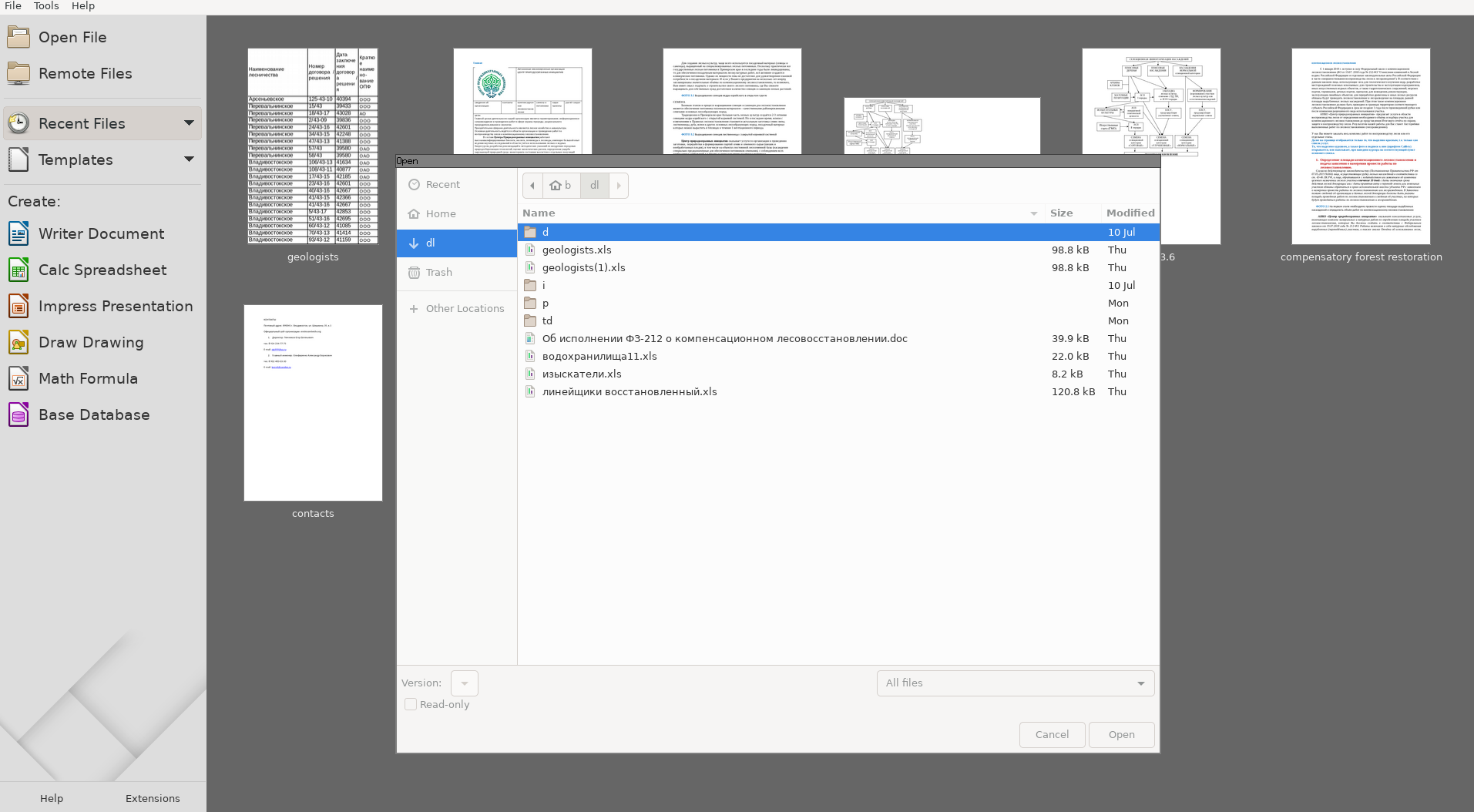Screen dimensions: 1474x812
Task: Click the file icon of geologists(1).xls
Action: (530, 267)
